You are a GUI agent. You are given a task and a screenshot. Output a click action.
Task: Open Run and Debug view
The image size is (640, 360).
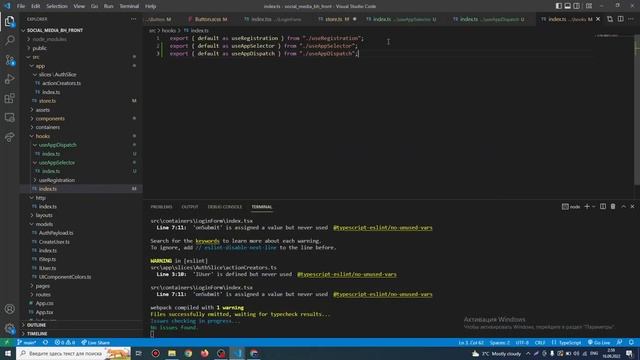click(9, 79)
